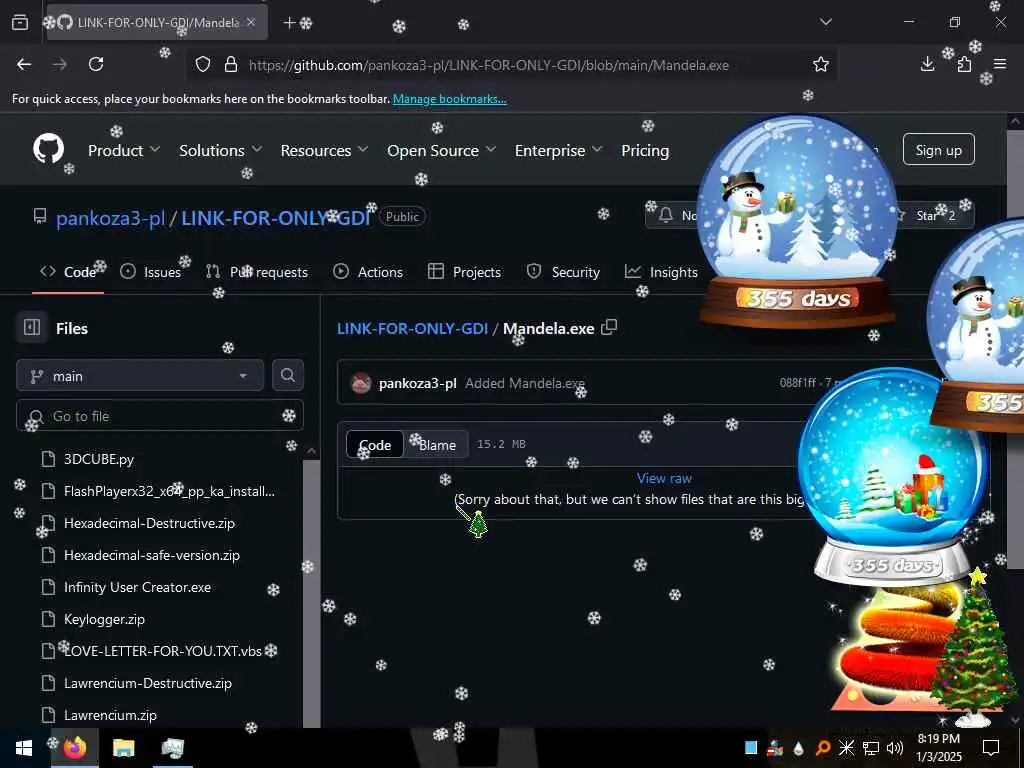This screenshot has width=1024, height=768.
Task: Switch to the Code tab
Action: tap(68, 272)
